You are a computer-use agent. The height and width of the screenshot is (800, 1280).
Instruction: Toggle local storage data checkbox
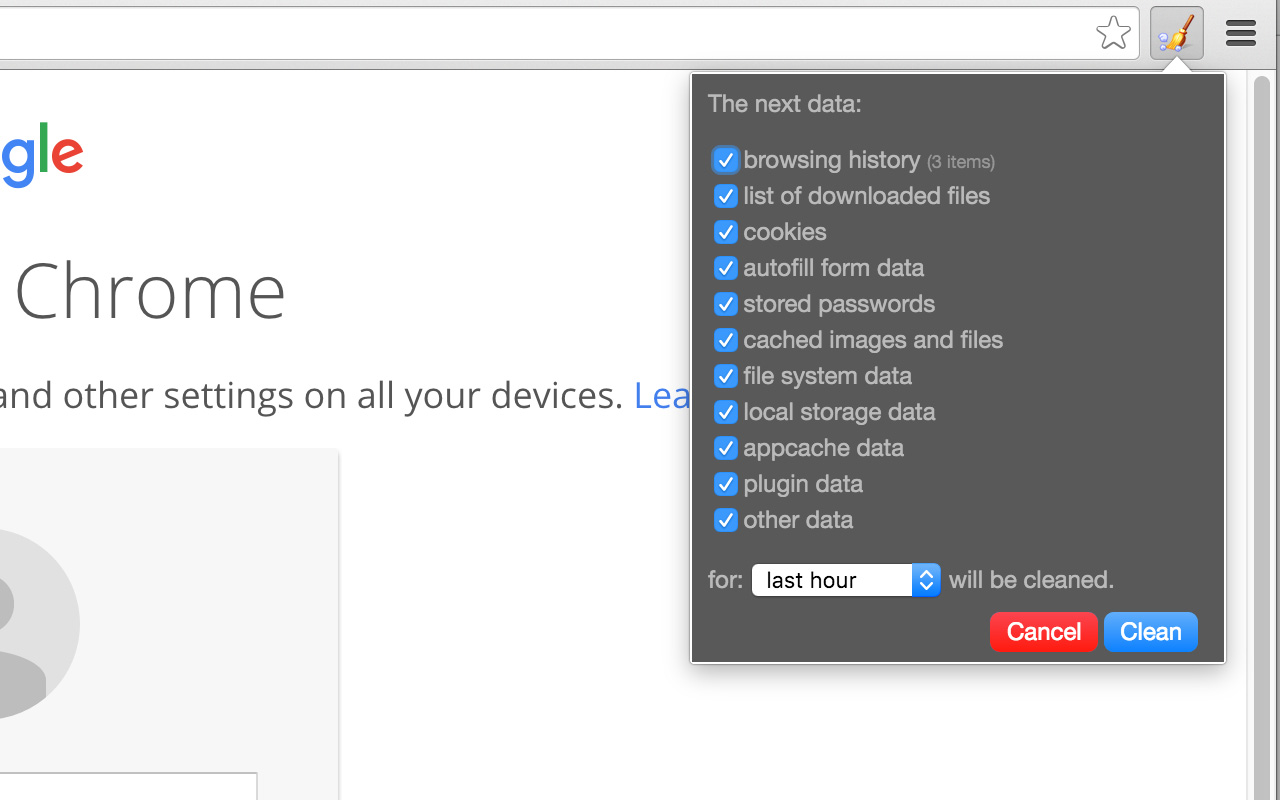(x=725, y=412)
